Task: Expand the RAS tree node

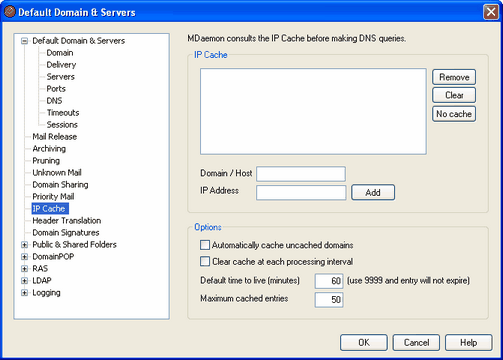Action: (24, 269)
